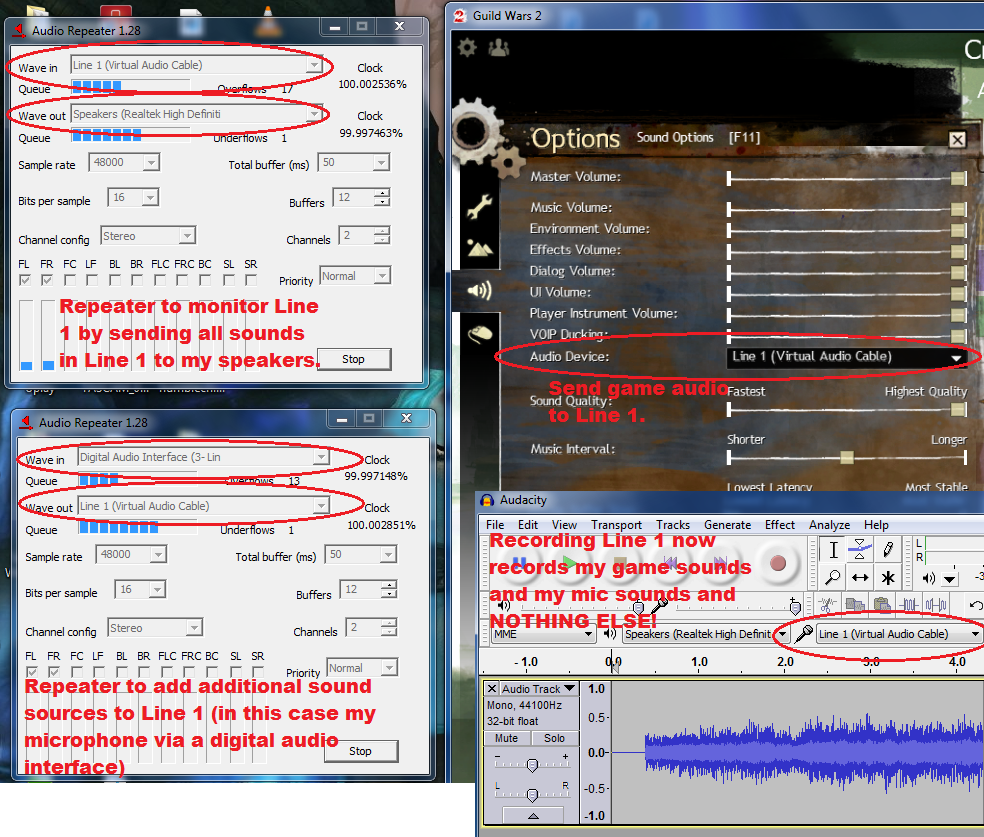Collapse the Audio Track using the triangle button
This screenshot has width=984, height=837.
click(533, 816)
